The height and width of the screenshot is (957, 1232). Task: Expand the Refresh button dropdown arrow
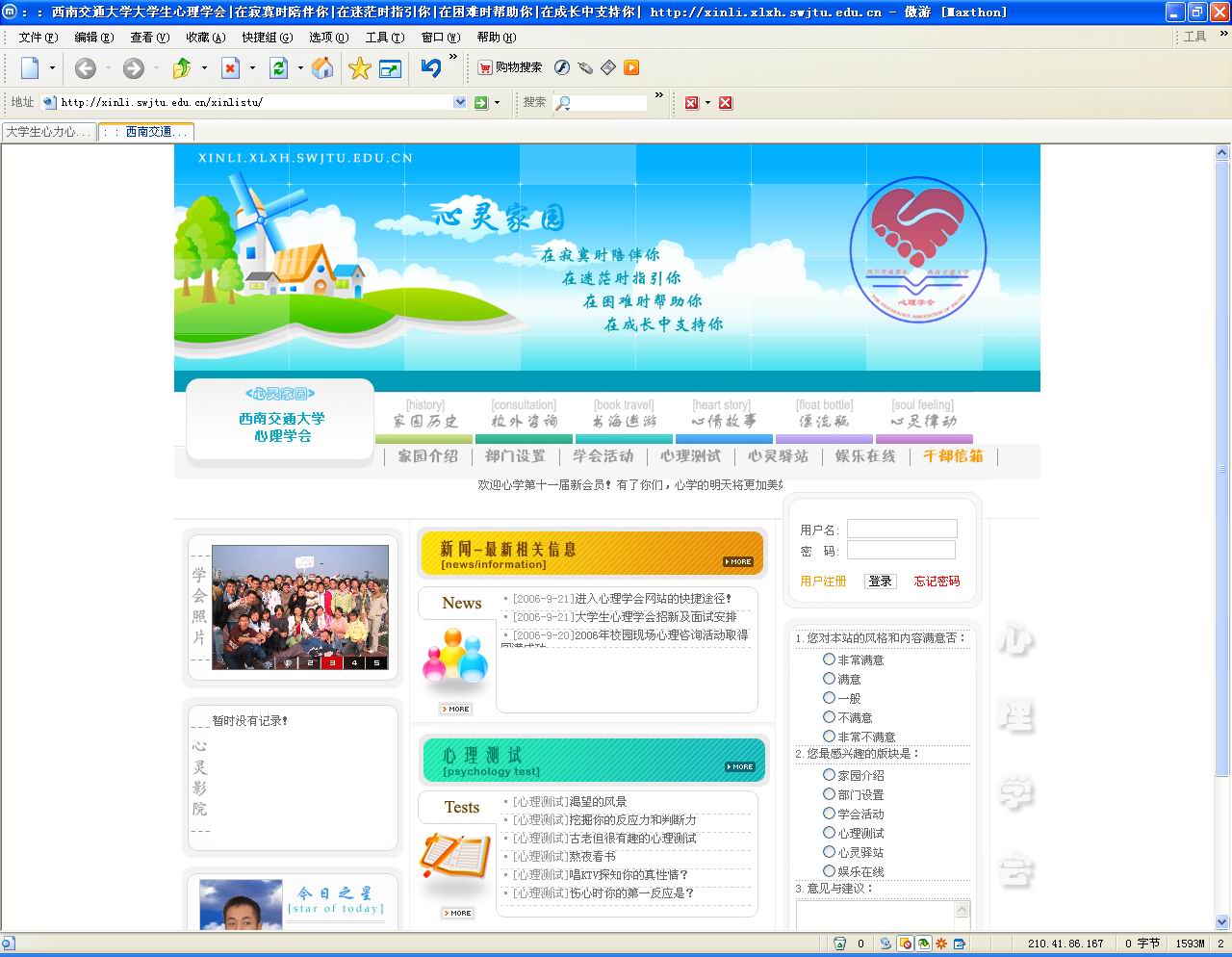click(x=300, y=67)
